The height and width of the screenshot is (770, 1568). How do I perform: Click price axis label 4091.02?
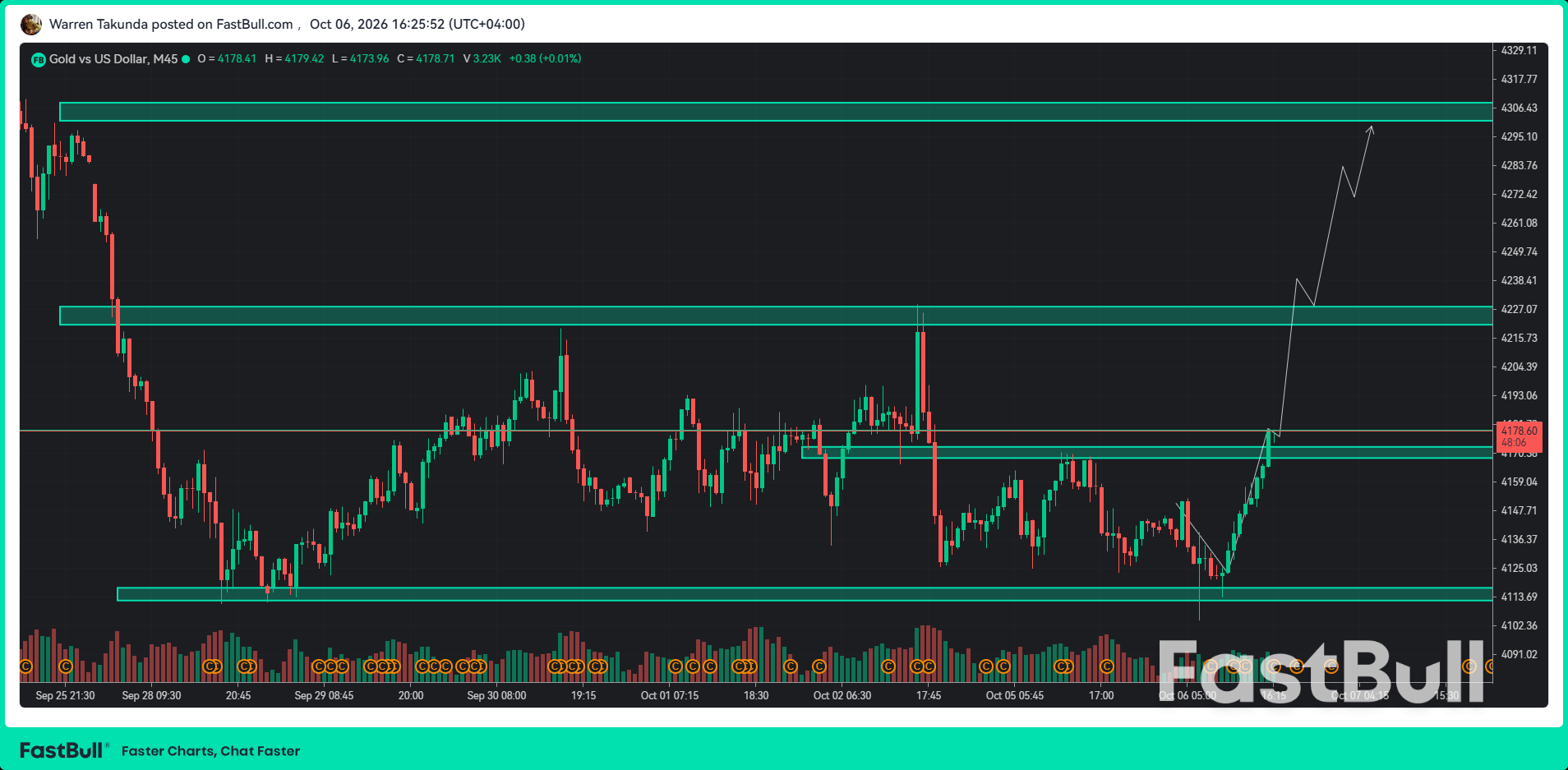1519,655
